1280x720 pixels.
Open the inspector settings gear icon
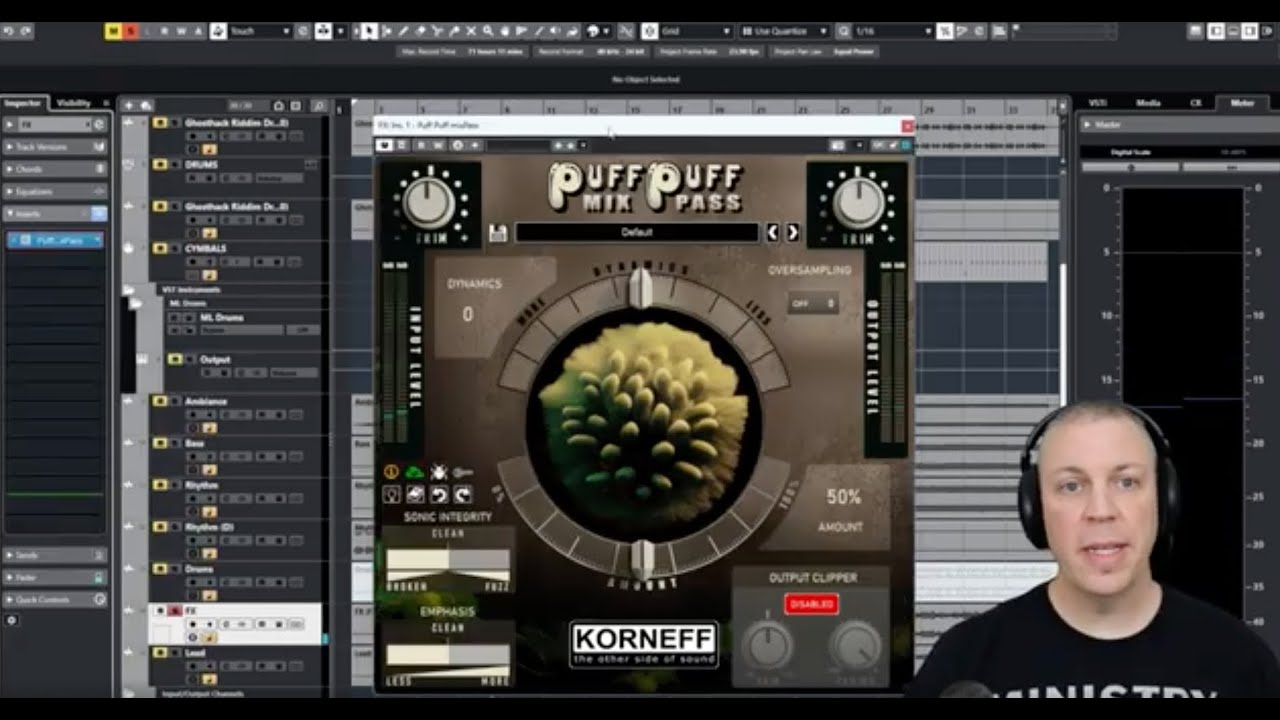pyautogui.click(x=12, y=620)
